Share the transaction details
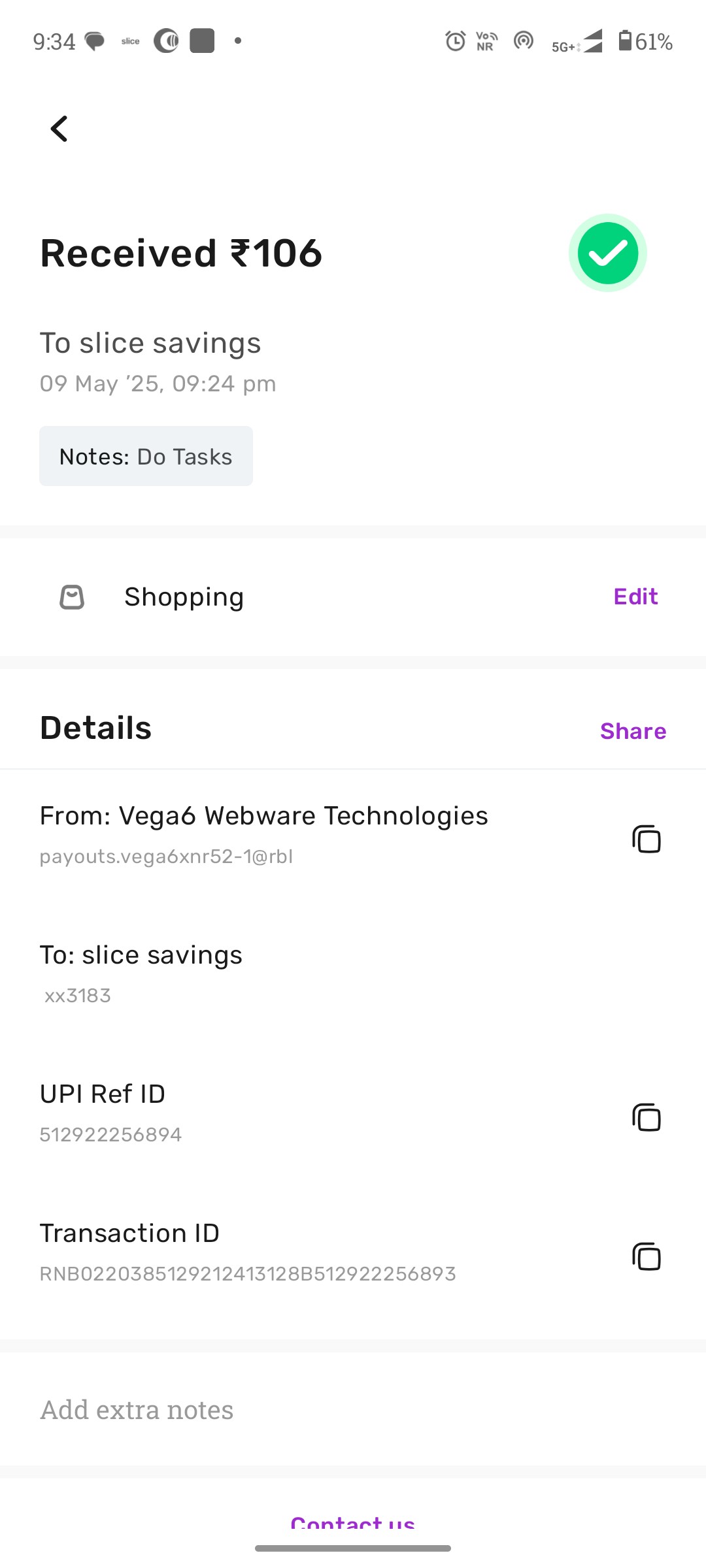Viewport: 706px width, 1568px height. tap(633, 731)
